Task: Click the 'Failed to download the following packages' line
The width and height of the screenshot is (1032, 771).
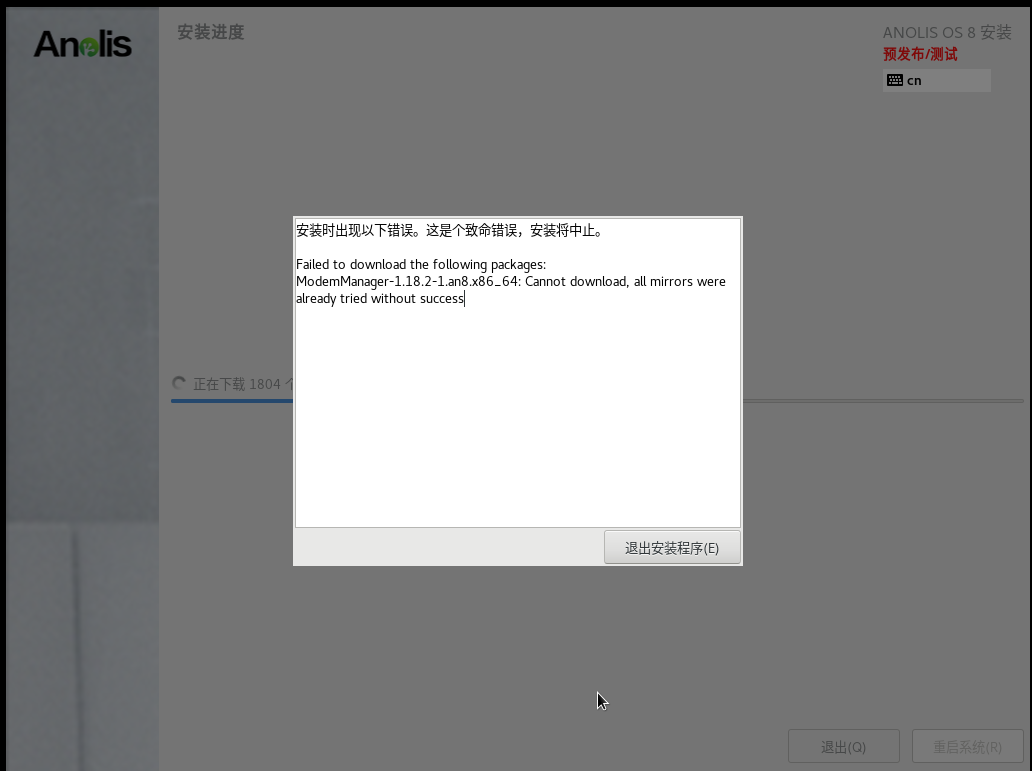Action: pos(421,265)
